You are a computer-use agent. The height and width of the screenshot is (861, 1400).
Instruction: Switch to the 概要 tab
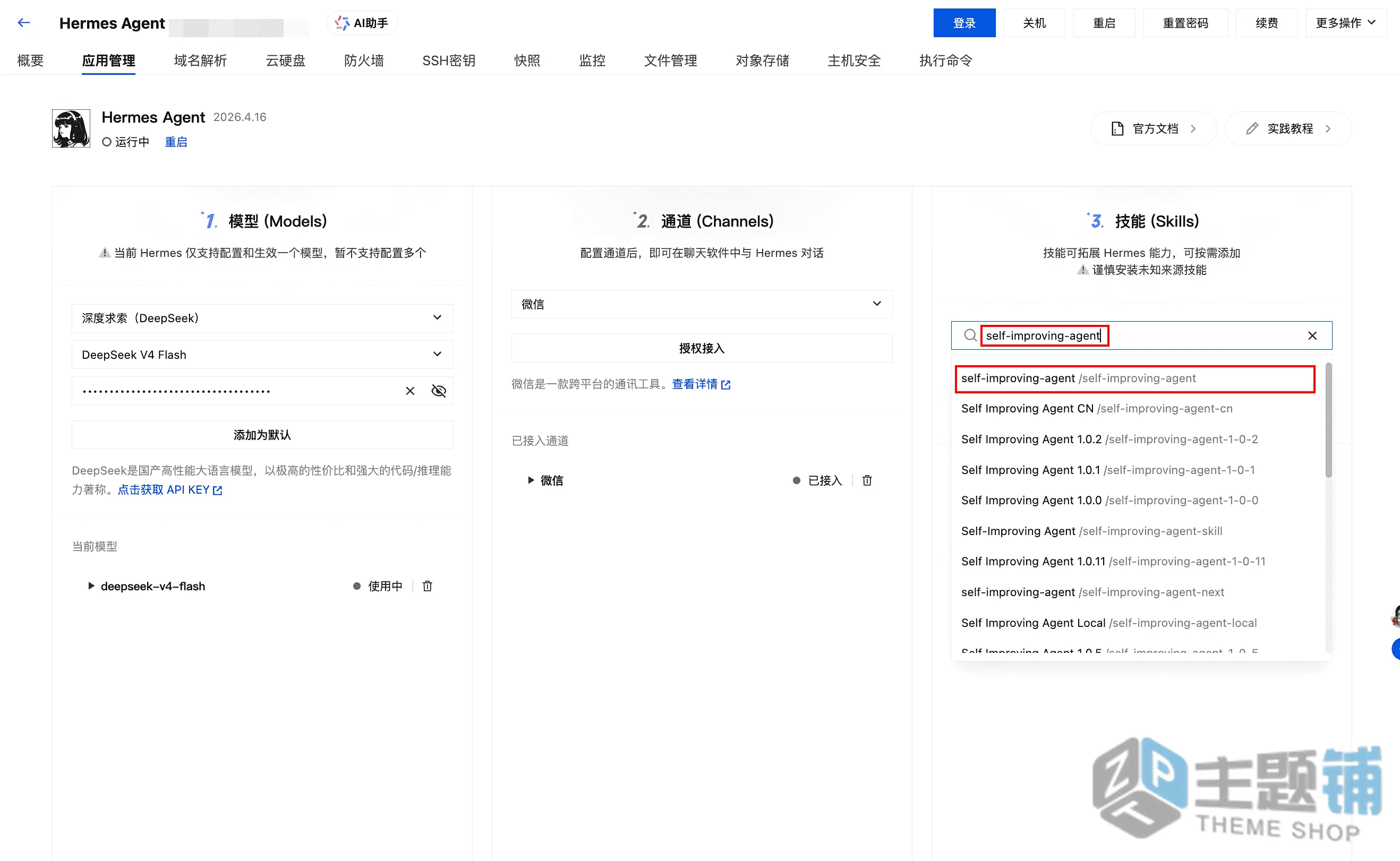[30, 61]
